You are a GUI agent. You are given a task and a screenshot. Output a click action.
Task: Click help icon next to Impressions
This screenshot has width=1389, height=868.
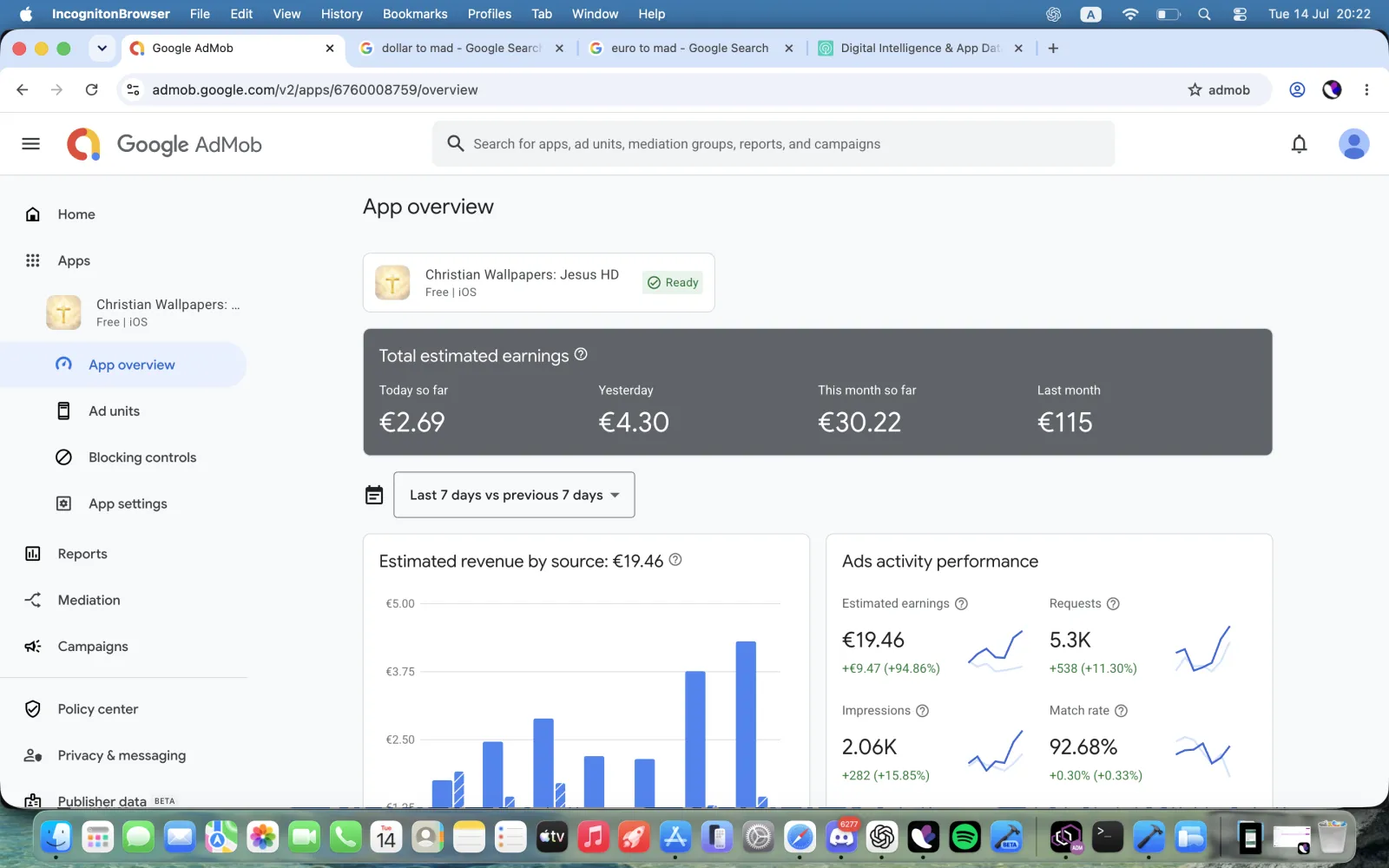click(x=922, y=710)
